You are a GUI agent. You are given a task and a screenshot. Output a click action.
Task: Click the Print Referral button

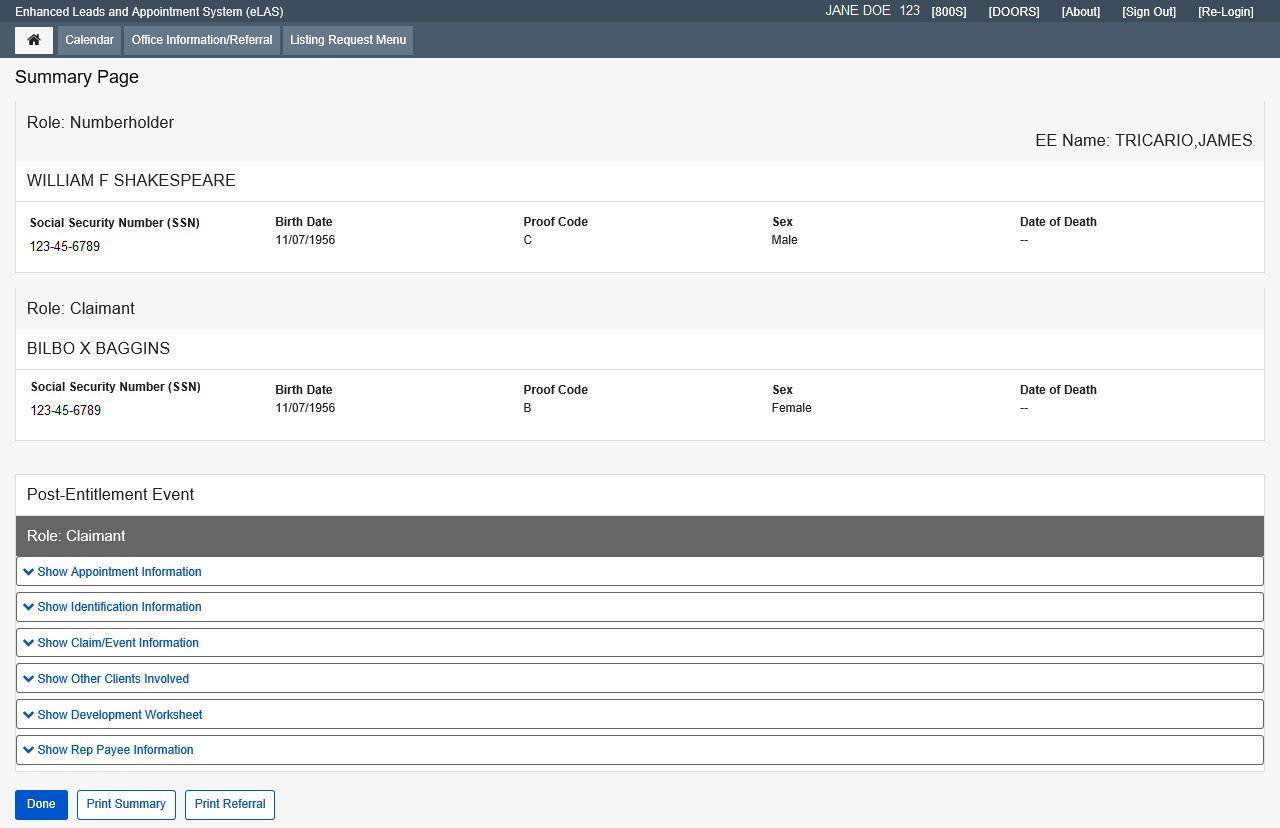click(230, 804)
